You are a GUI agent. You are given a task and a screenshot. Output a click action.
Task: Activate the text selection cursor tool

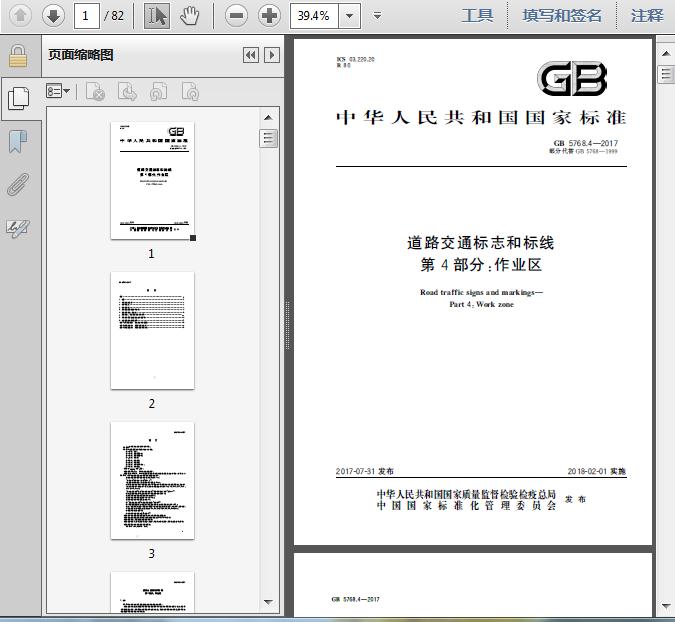coord(157,16)
